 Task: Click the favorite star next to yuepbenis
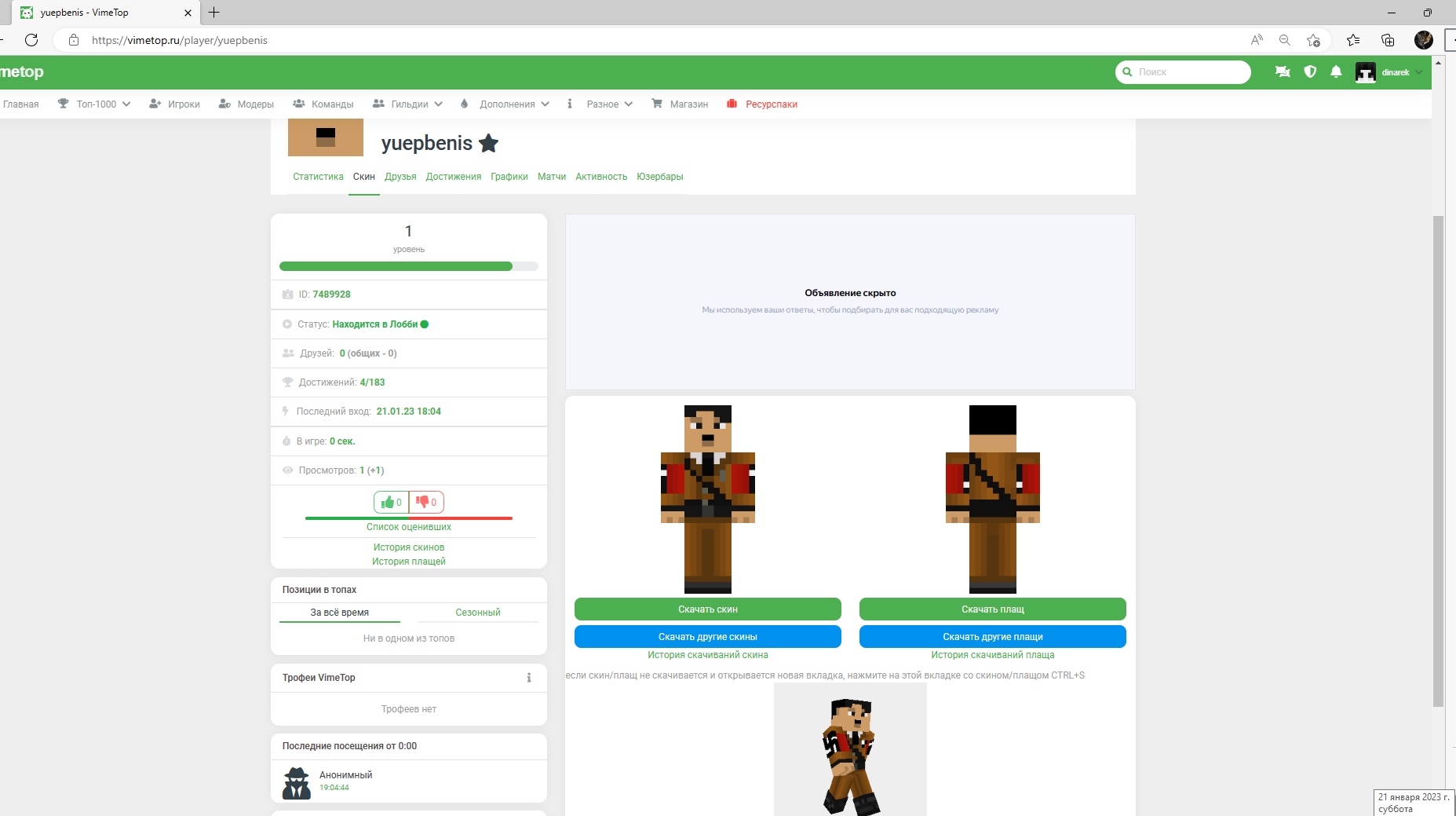pyautogui.click(x=489, y=143)
